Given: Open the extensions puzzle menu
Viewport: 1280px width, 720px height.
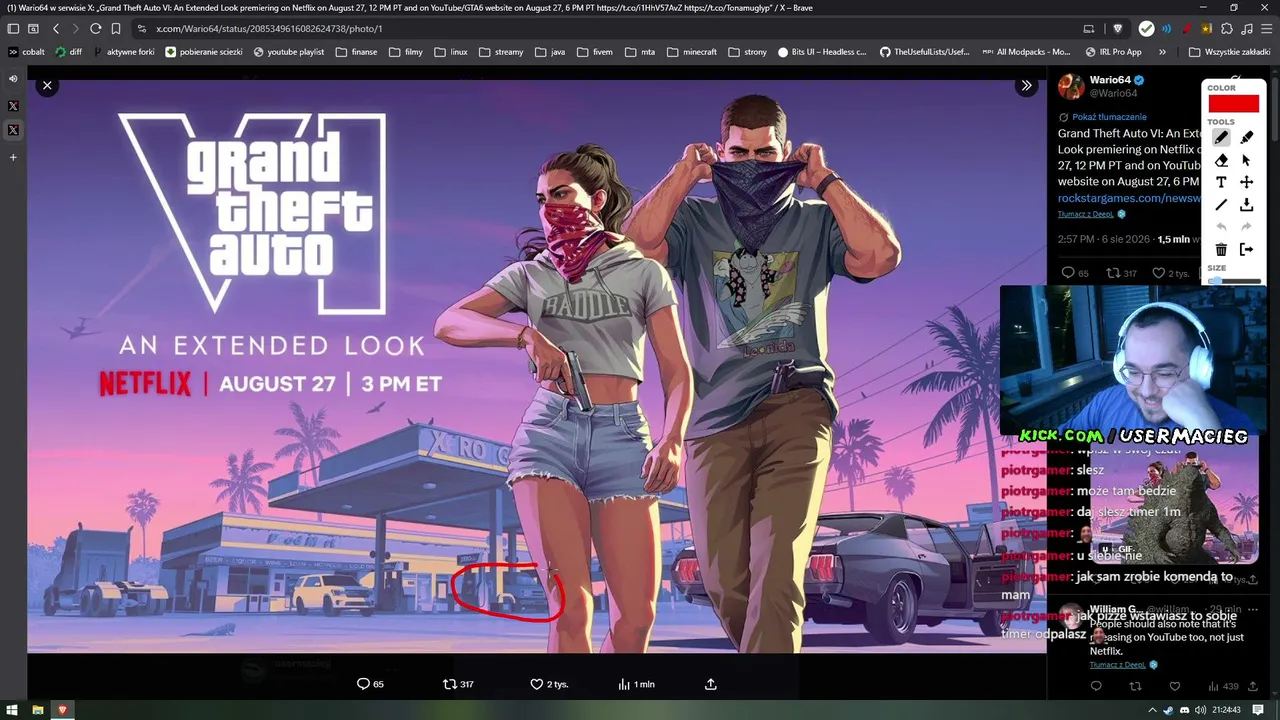Looking at the screenshot, I should click(x=1227, y=28).
